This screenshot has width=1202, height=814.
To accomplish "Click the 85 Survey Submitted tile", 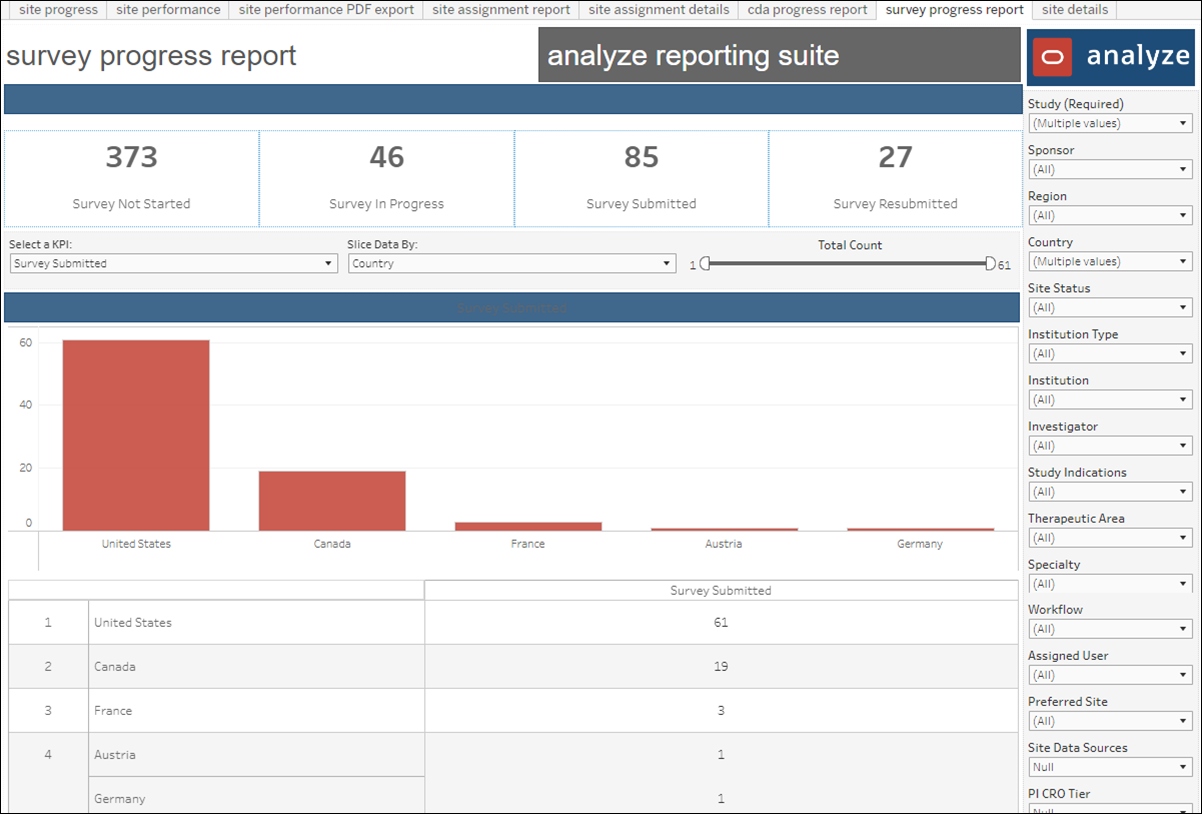I will click(641, 178).
